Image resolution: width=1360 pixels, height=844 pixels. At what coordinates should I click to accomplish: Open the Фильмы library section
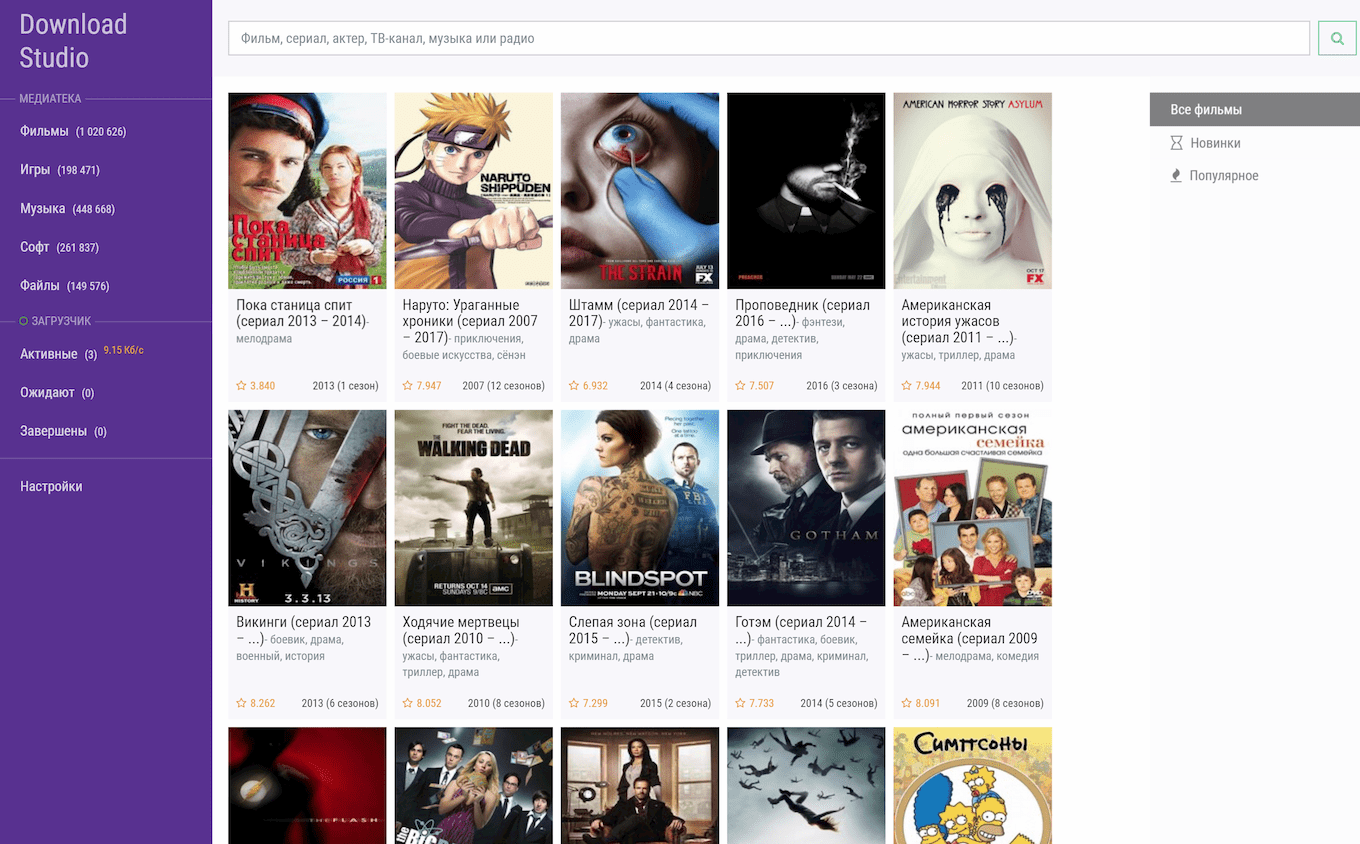coord(45,131)
